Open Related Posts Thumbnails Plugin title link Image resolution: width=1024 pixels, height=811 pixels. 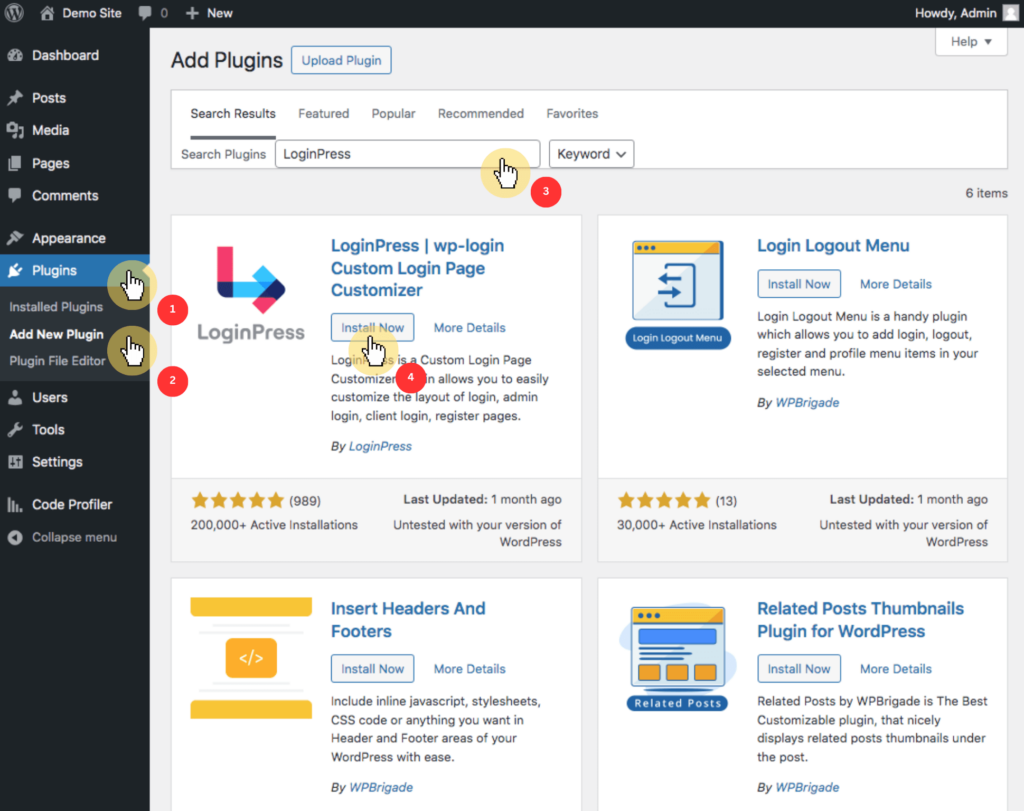[861, 620]
